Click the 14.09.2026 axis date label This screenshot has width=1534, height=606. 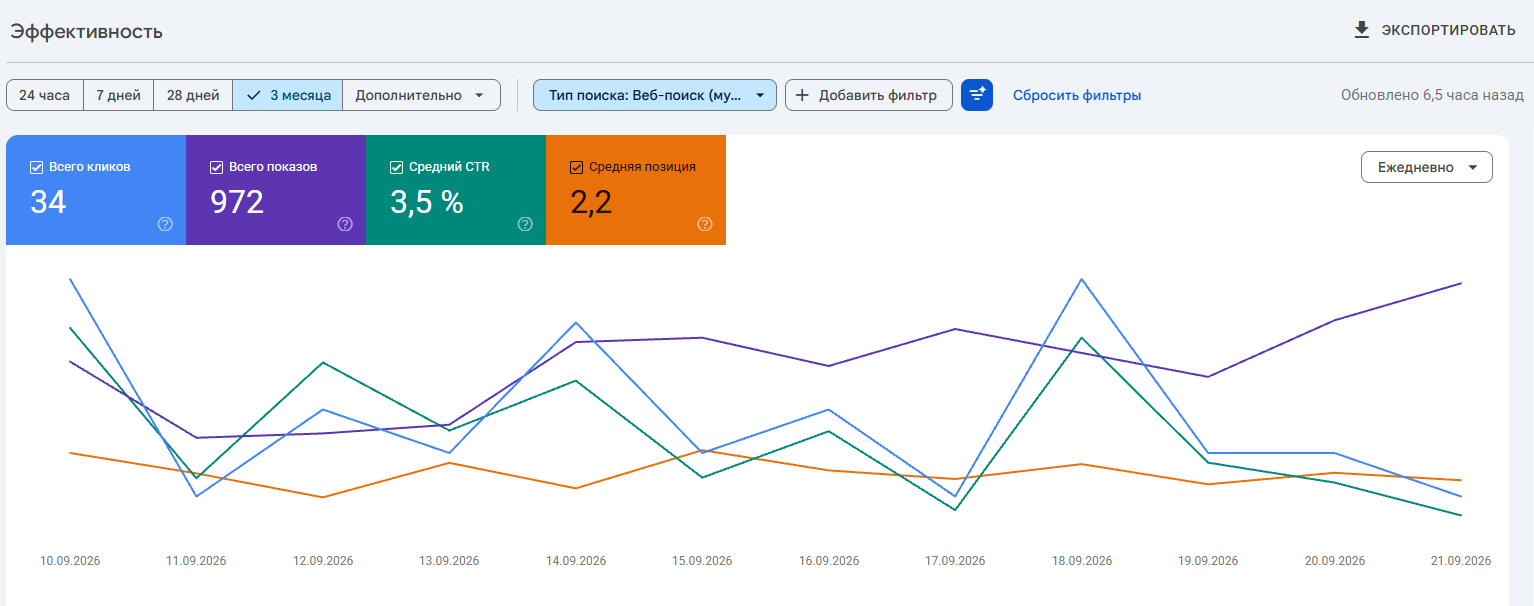(576, 561)
